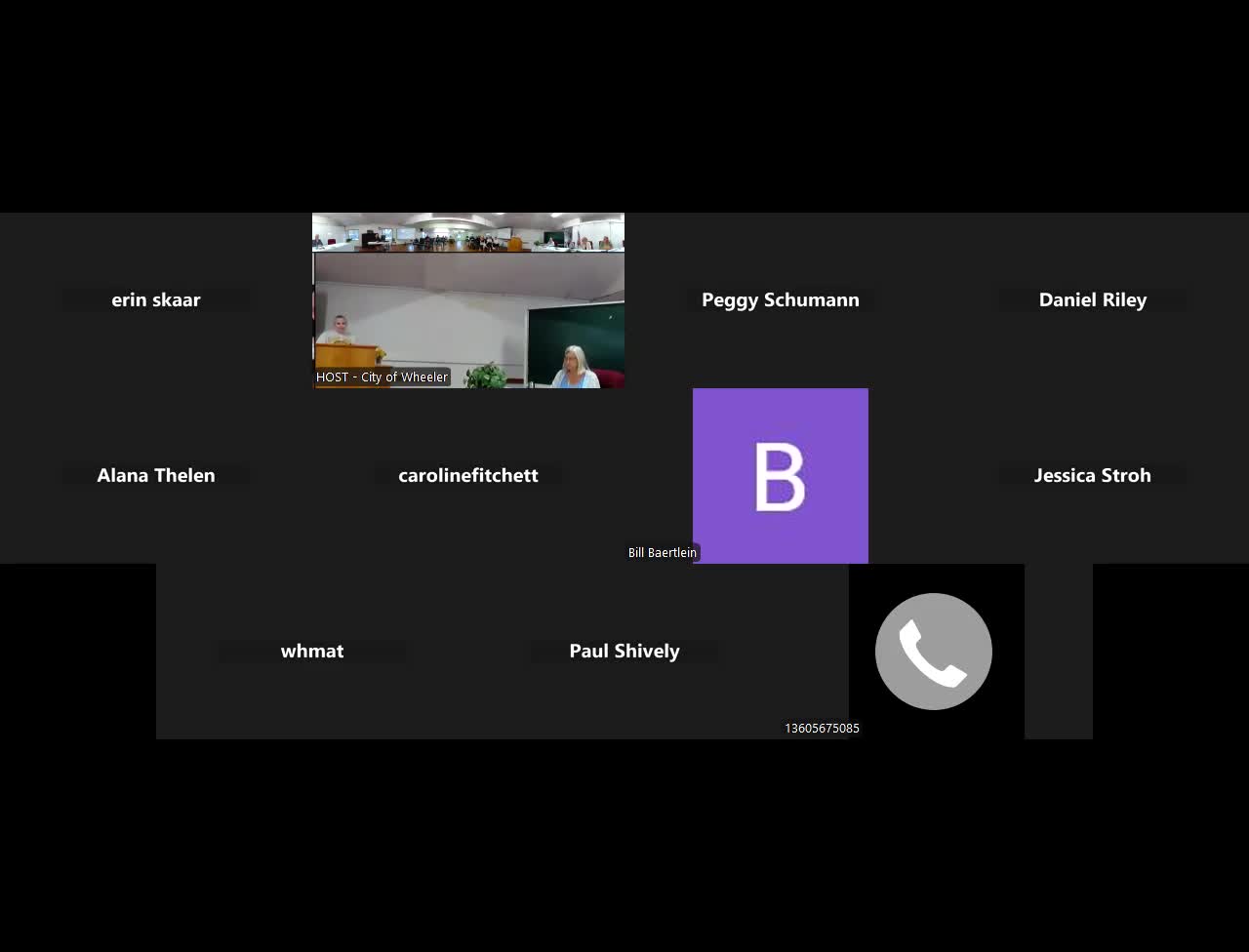
Task: Click the 13605675085 phone number label
Action: point(822,729)
